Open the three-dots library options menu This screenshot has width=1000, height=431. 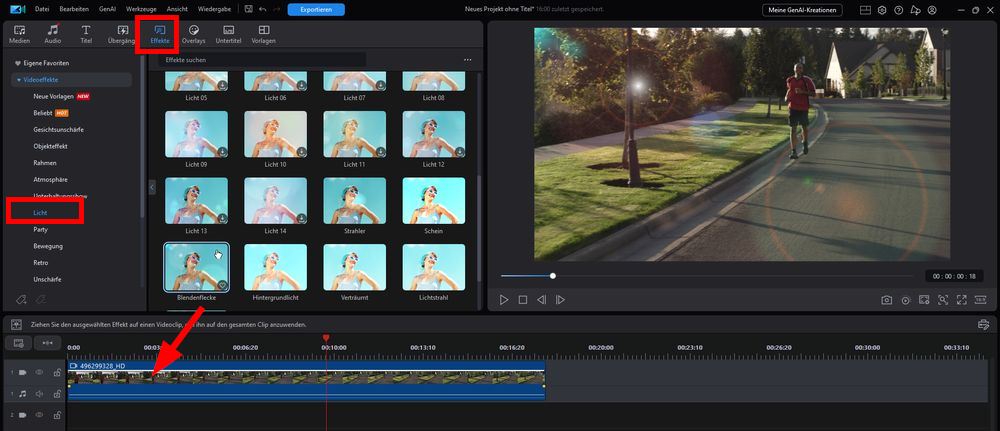467,60
